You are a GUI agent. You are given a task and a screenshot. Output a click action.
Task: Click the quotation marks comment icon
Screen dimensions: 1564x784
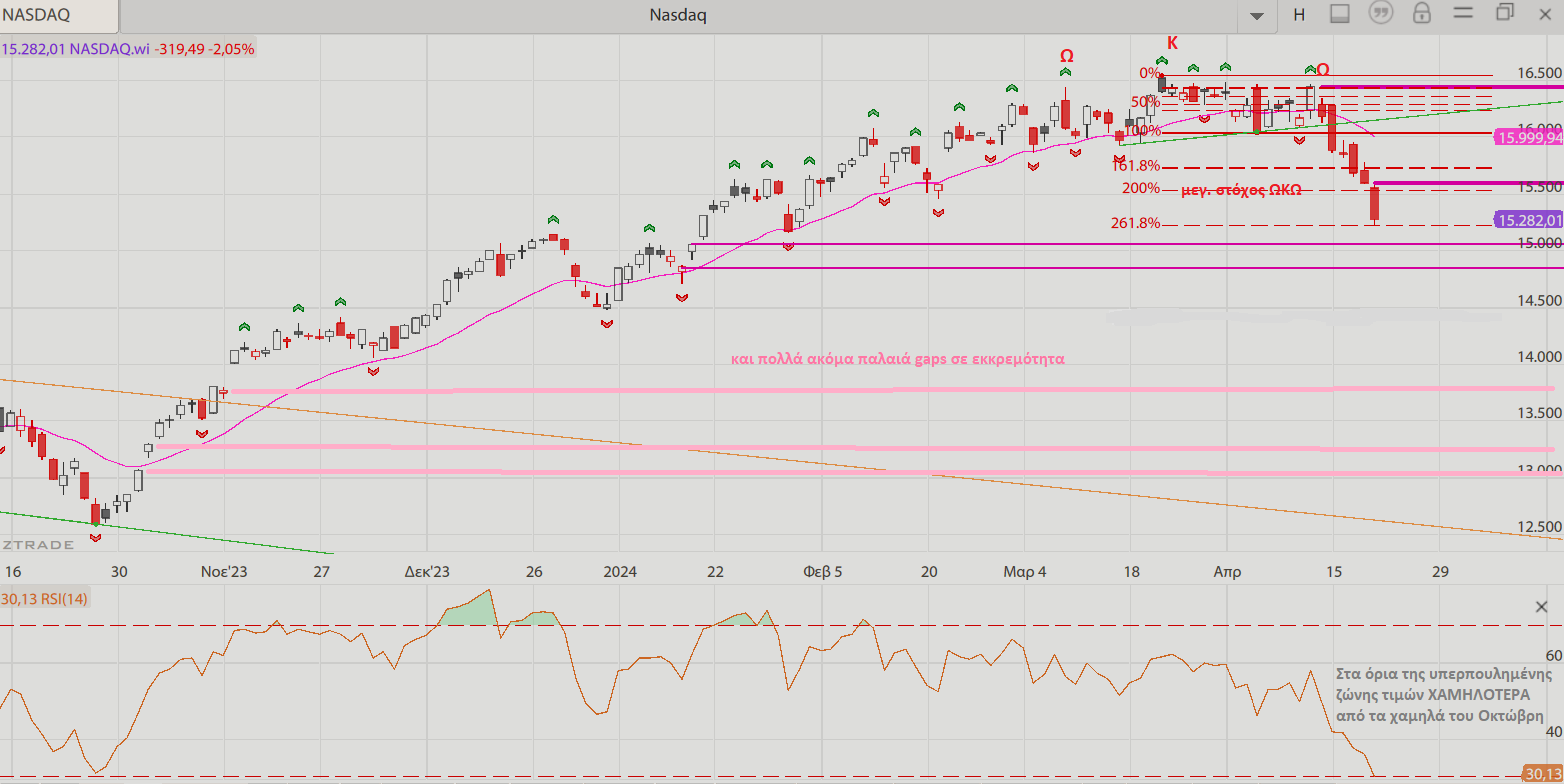[1381, 14]
